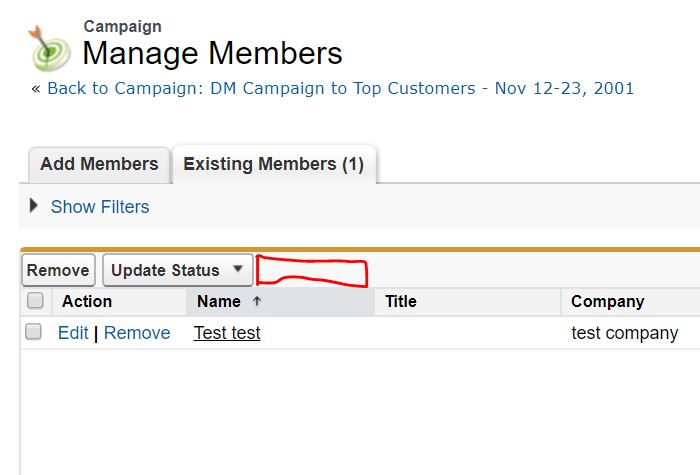Edit the Test test member
Image resolution: width=700 pixels, height=475 pixels.
pyautogui.click(x=73, y=333)
